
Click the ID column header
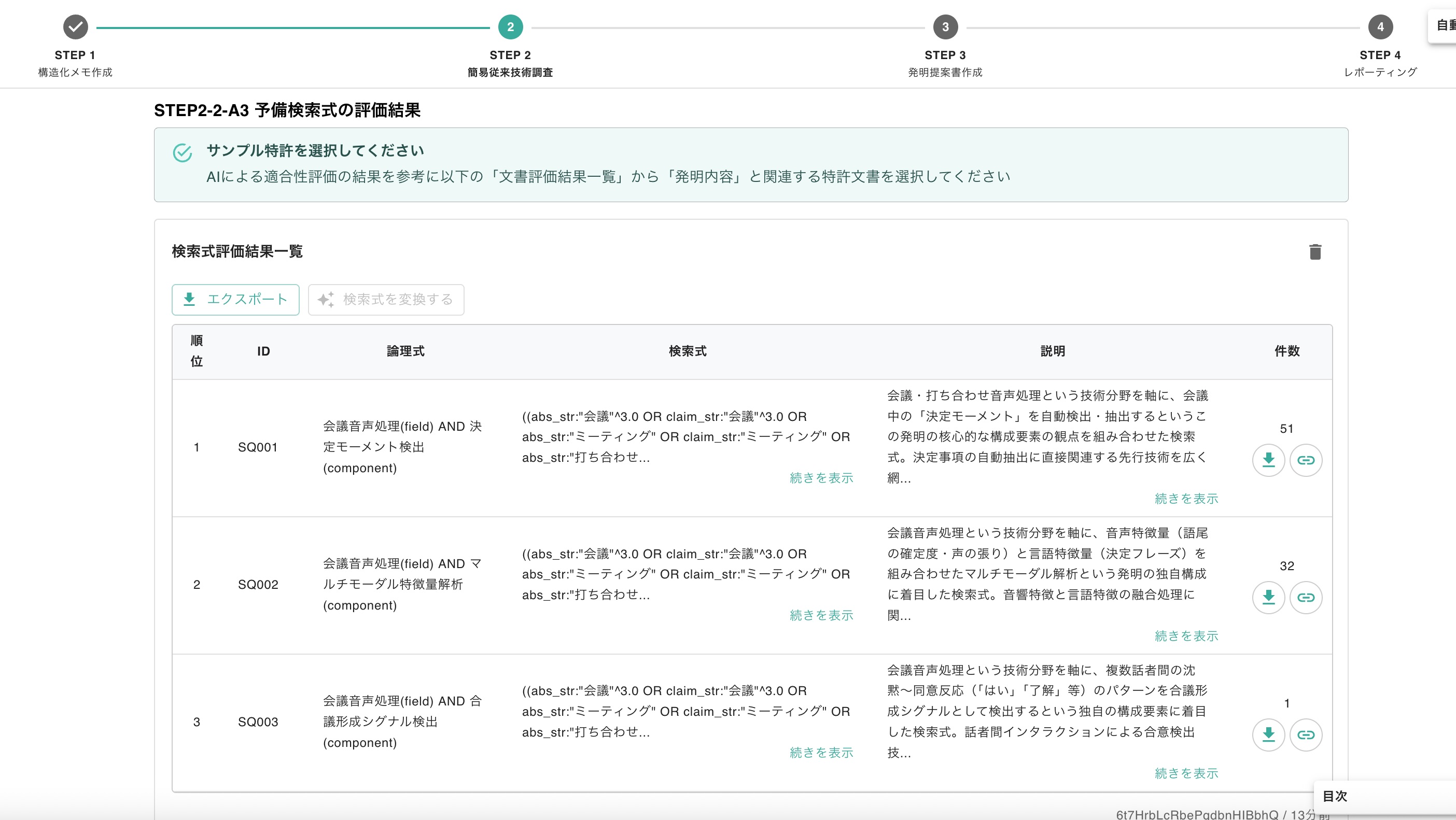263,351
